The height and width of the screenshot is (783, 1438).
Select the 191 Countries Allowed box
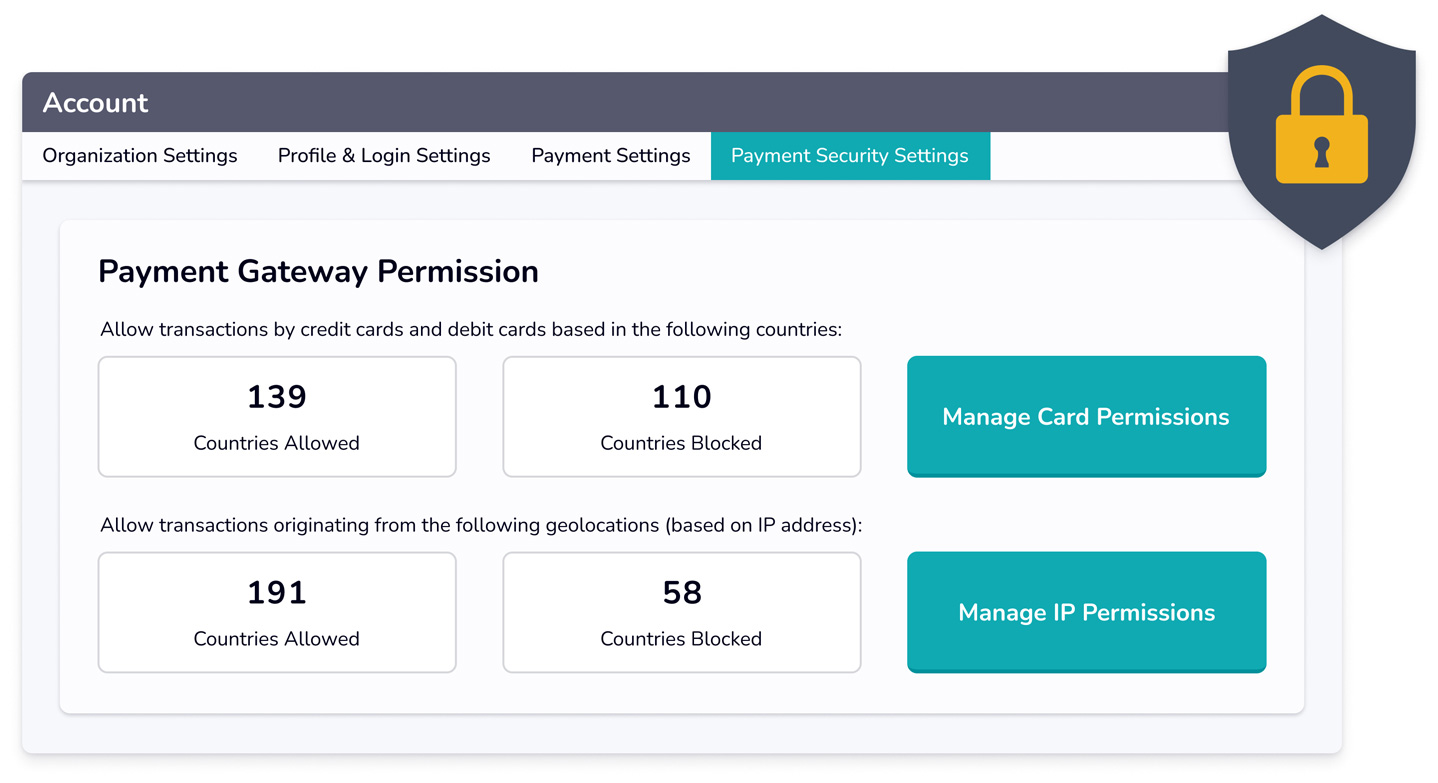[277, 613]
